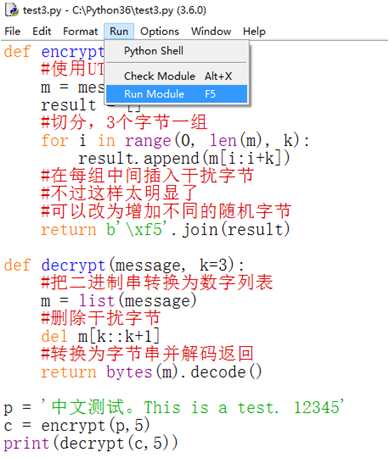Click the comment '#切分，3个字节一组'
The image size is (389, 459).
coord(124,122)
